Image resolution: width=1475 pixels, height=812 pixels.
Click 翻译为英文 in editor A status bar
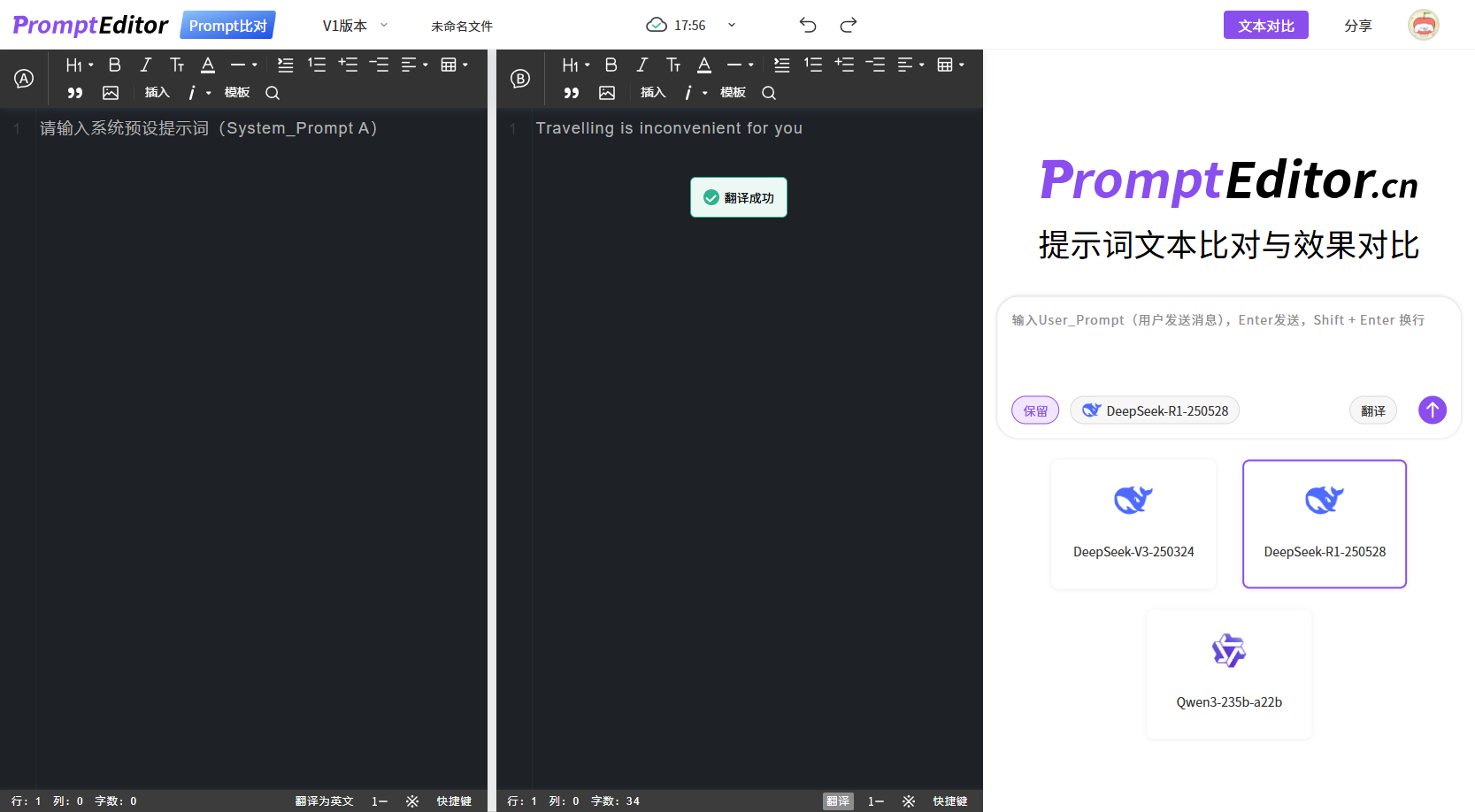coord(324,801)
